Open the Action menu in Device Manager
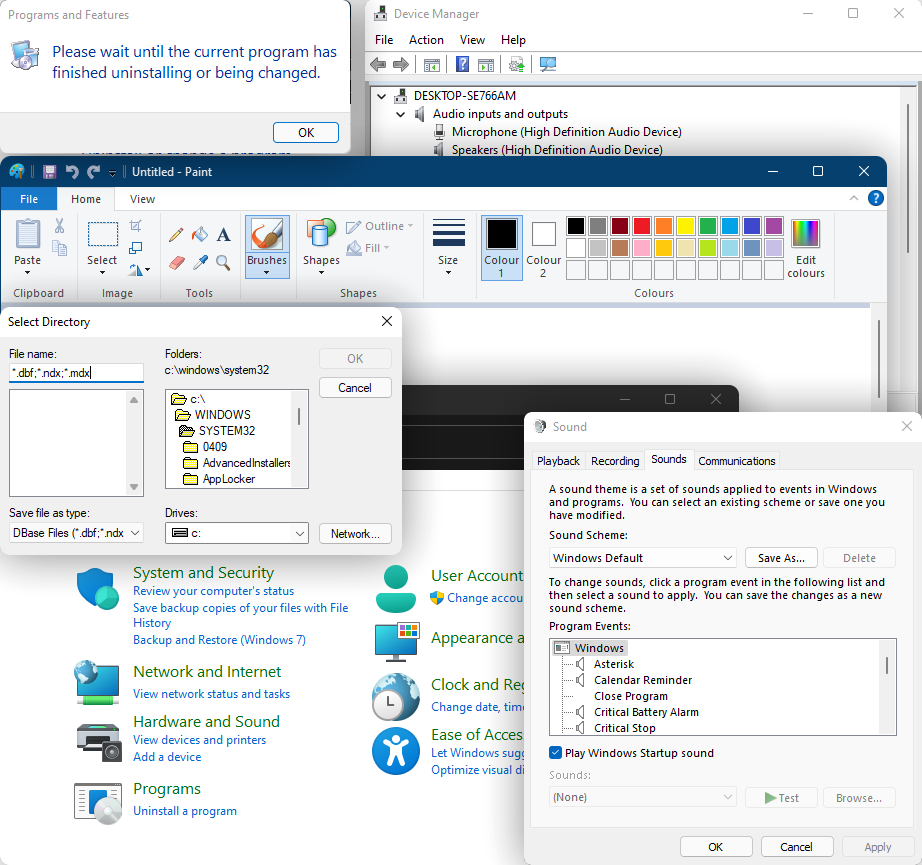The image size is (922, 865). tap(426, 40)
